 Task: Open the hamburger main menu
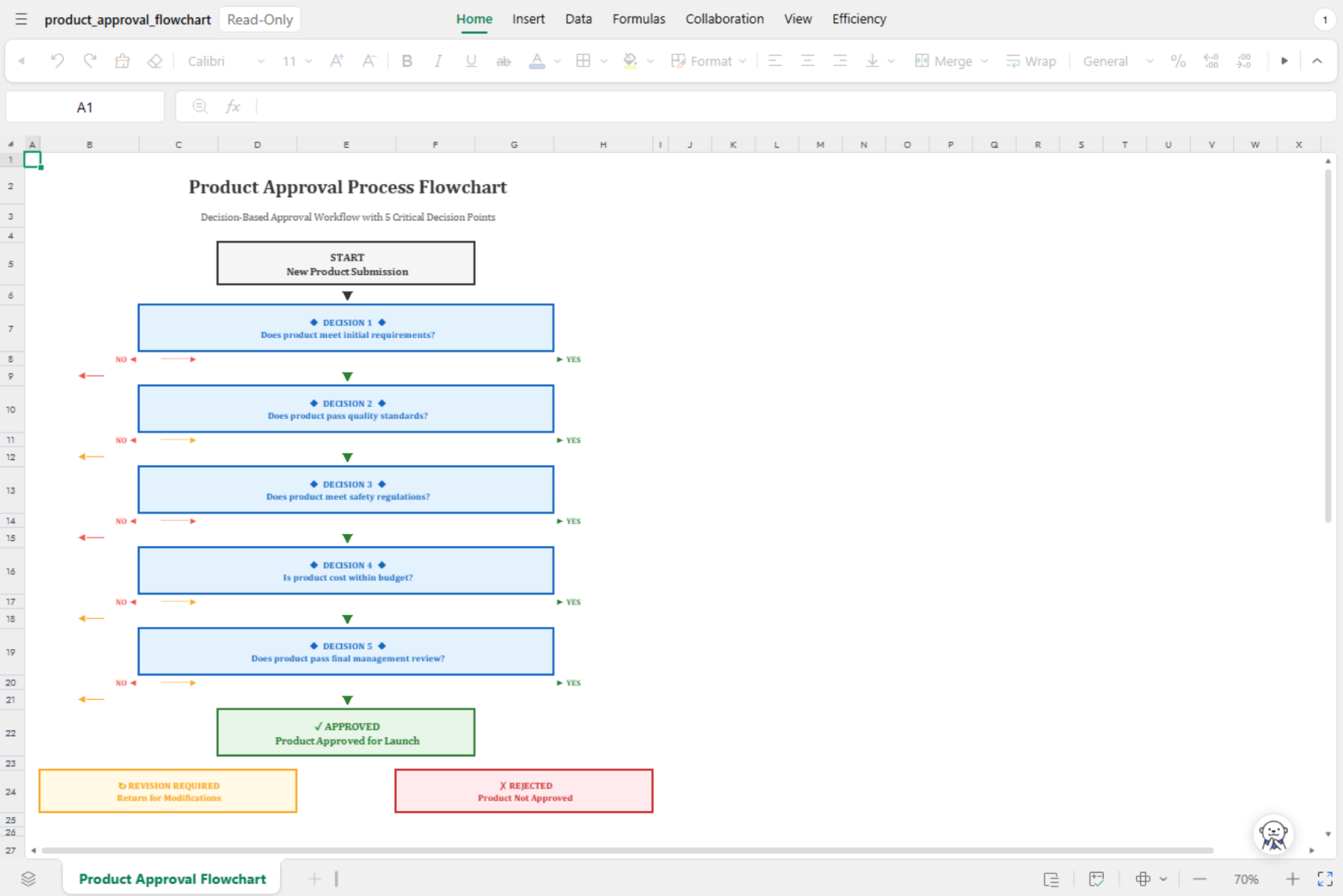click(x=21, y=19)
